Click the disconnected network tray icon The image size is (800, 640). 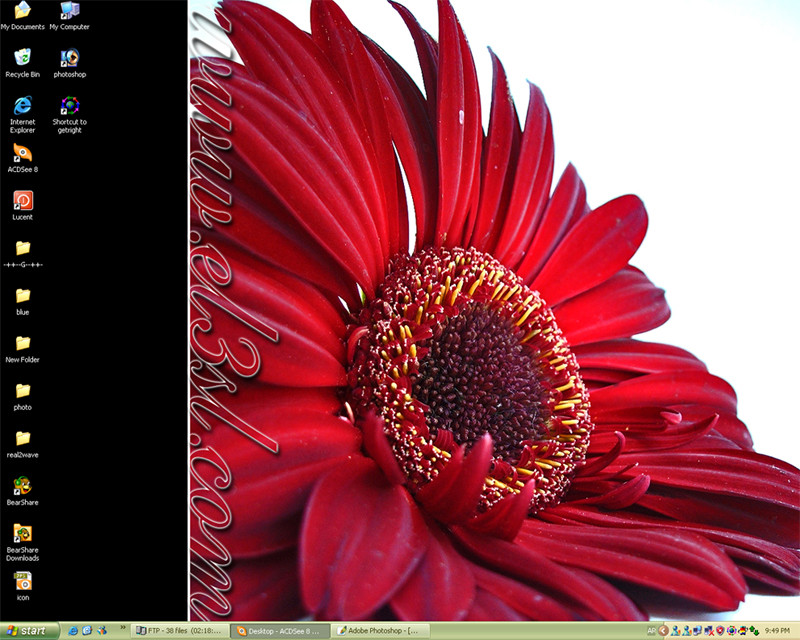tap(709, 631)
